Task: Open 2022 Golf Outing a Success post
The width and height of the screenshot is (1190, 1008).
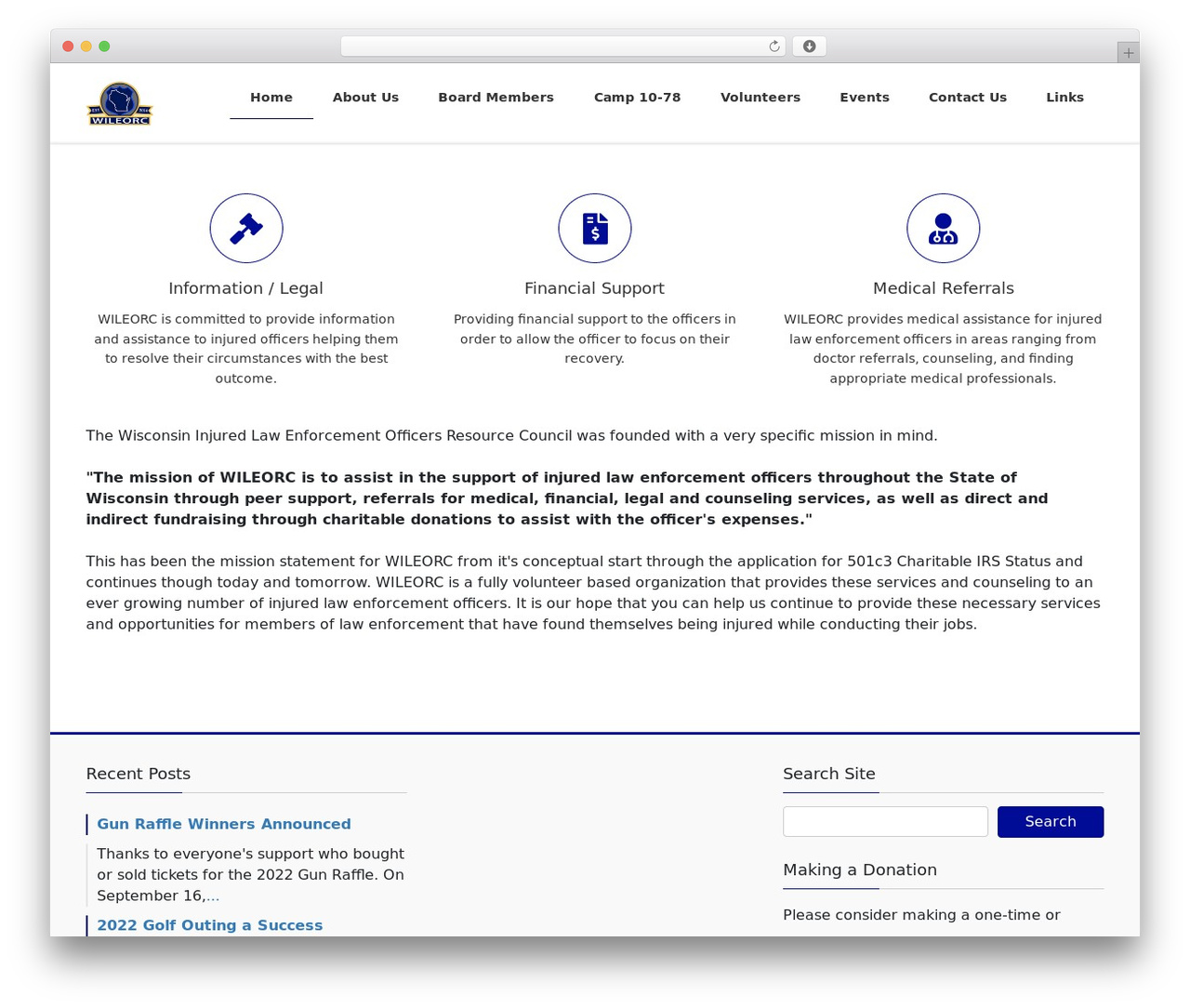Action: pos(210,925)
